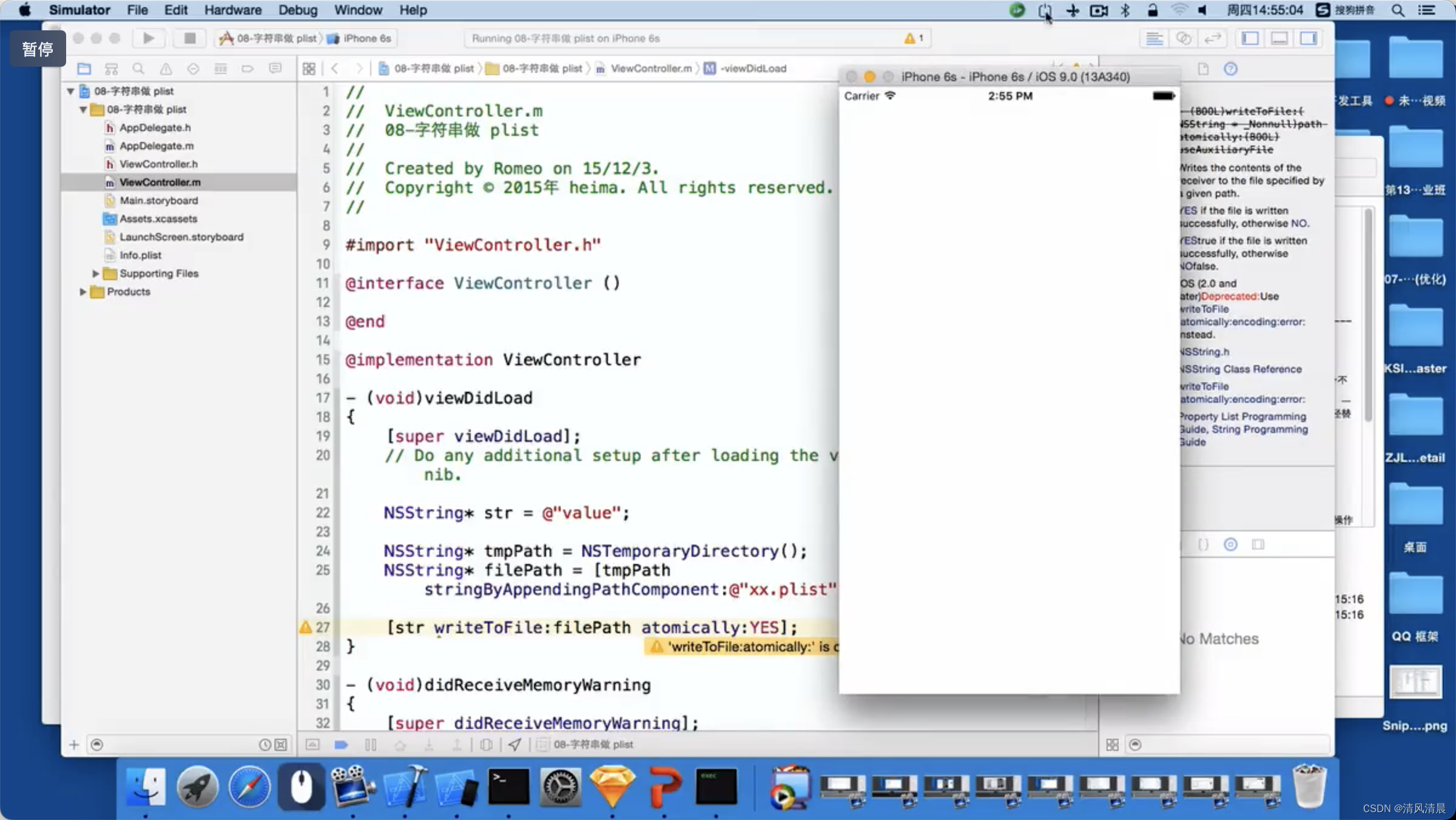This screenshot has width=1456, height=820.
Task: Click the Xcode Run button
Action: click(x=149, y=38)
